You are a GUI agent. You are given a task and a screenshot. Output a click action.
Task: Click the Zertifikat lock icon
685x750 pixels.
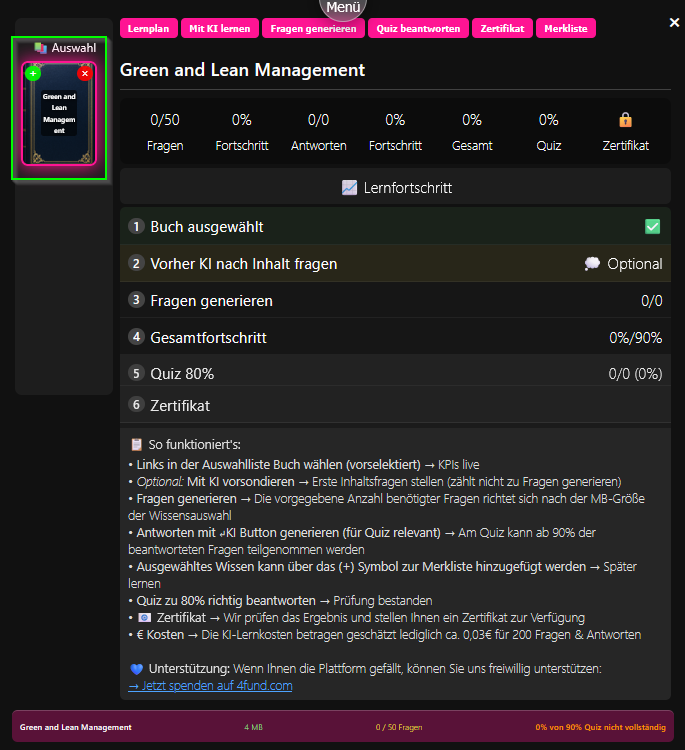(x=625, y=120)
